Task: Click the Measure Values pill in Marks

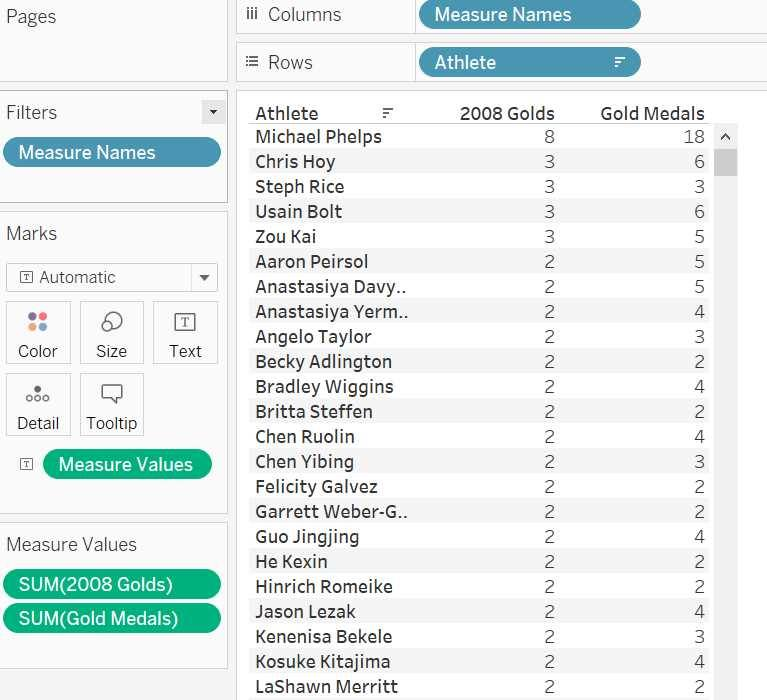Action: (126, 464)
